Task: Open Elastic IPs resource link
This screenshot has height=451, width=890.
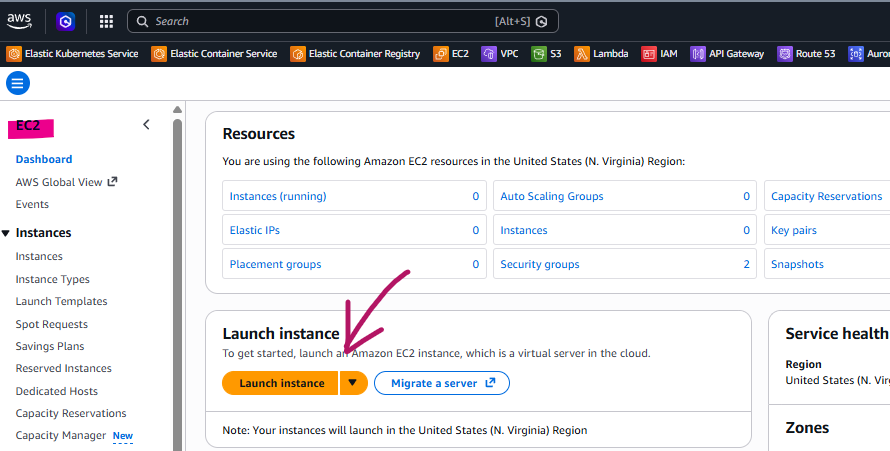Action: coord(255,230)
